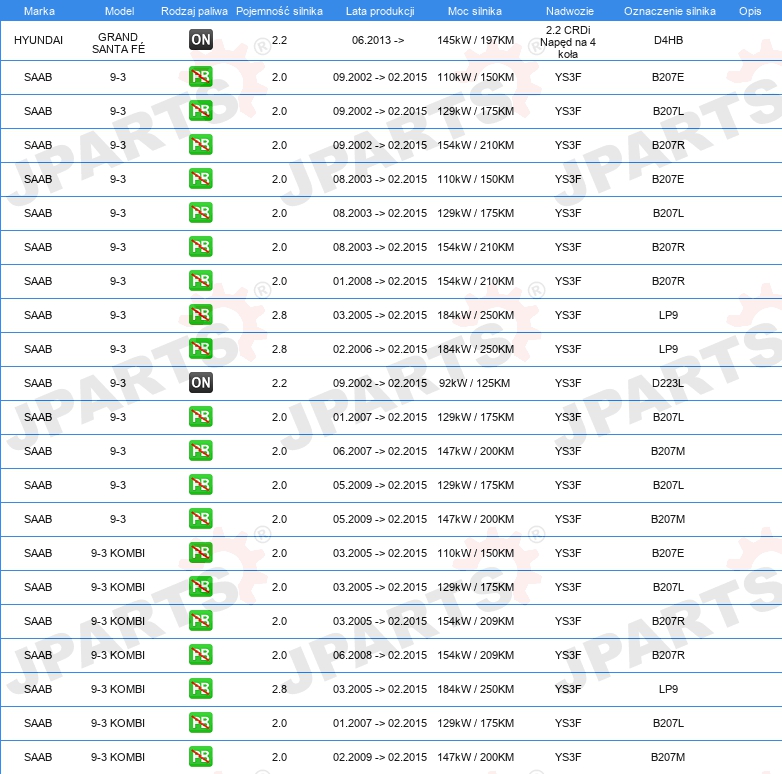The image size is (782, 774).
Task: Click the 'Opis' column header
Action: point(750,11)
